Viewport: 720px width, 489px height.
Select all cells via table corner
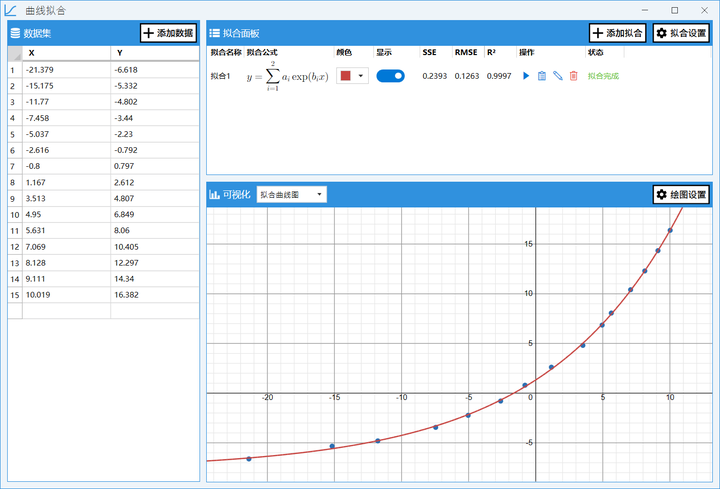pos(15,53)
